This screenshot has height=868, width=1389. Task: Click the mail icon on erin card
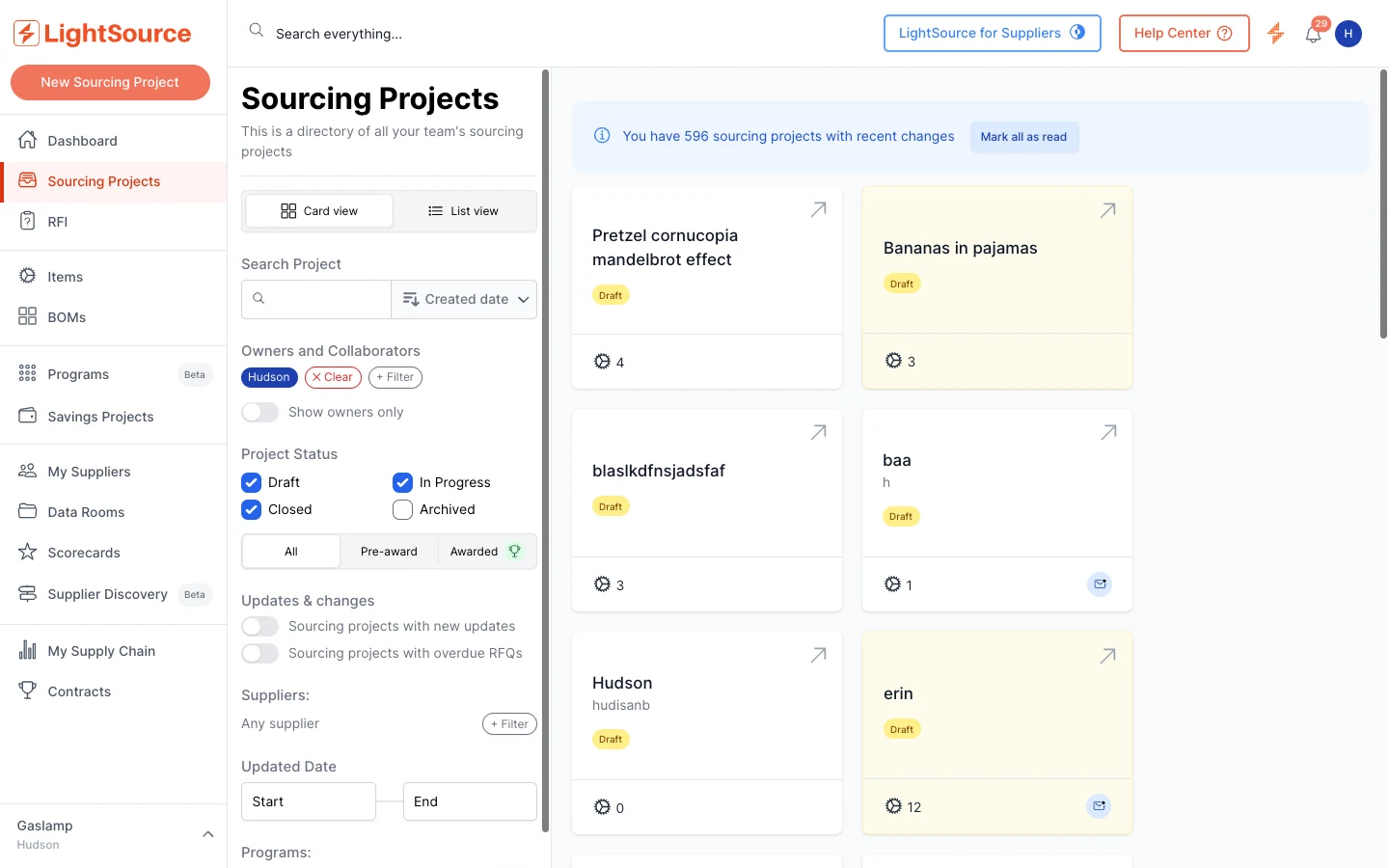click(x=1099, y=805)
